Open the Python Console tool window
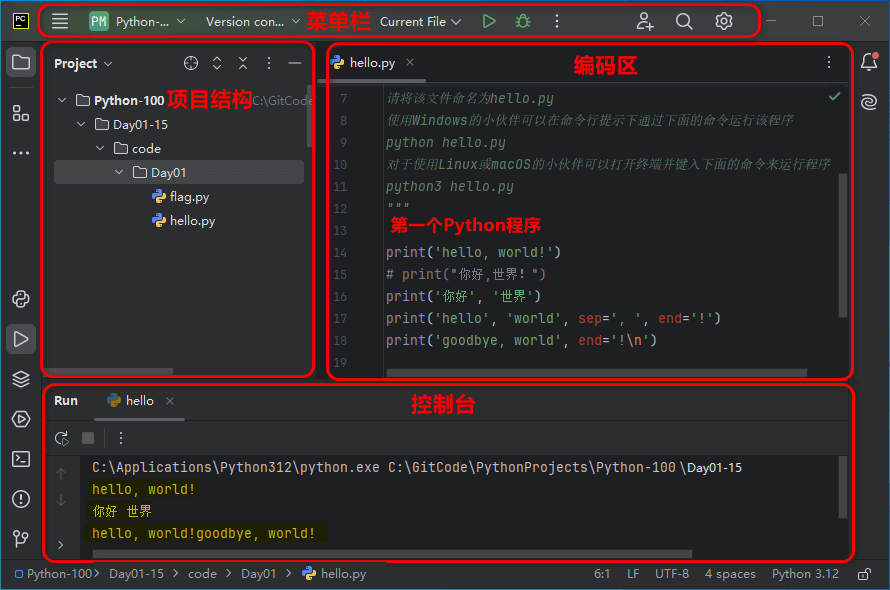The height and width of the screenshot is (590, 890). [x=20, y=299]
